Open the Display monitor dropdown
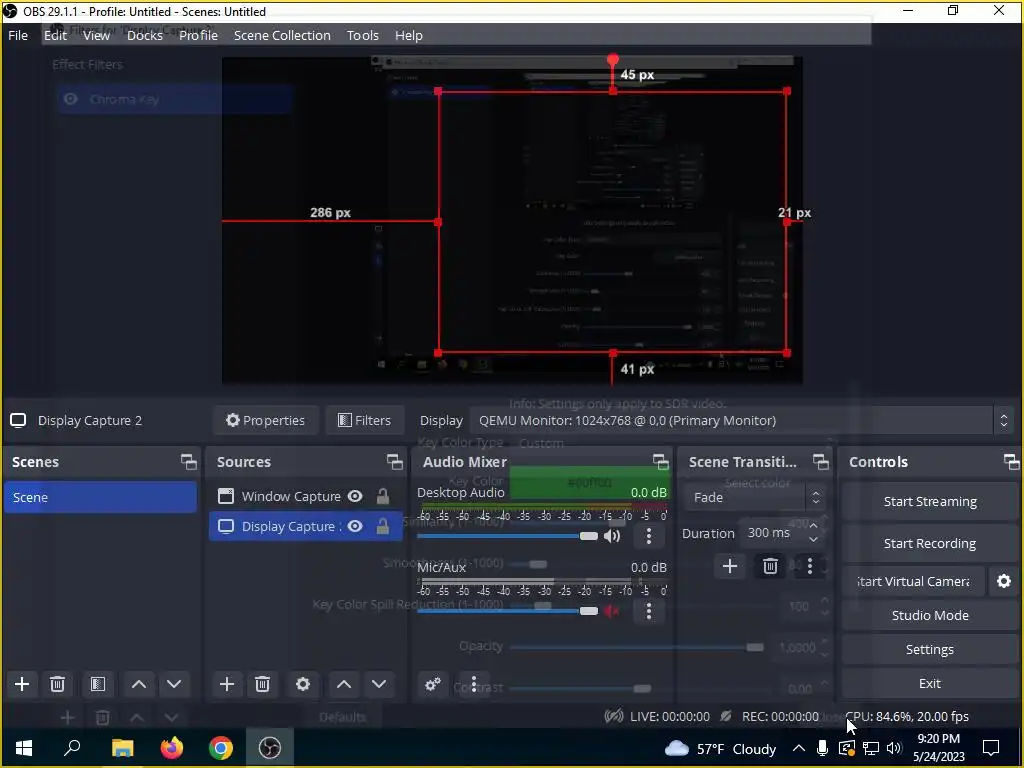The height and width of the screenshot is (768, 1024). (743, 421)
